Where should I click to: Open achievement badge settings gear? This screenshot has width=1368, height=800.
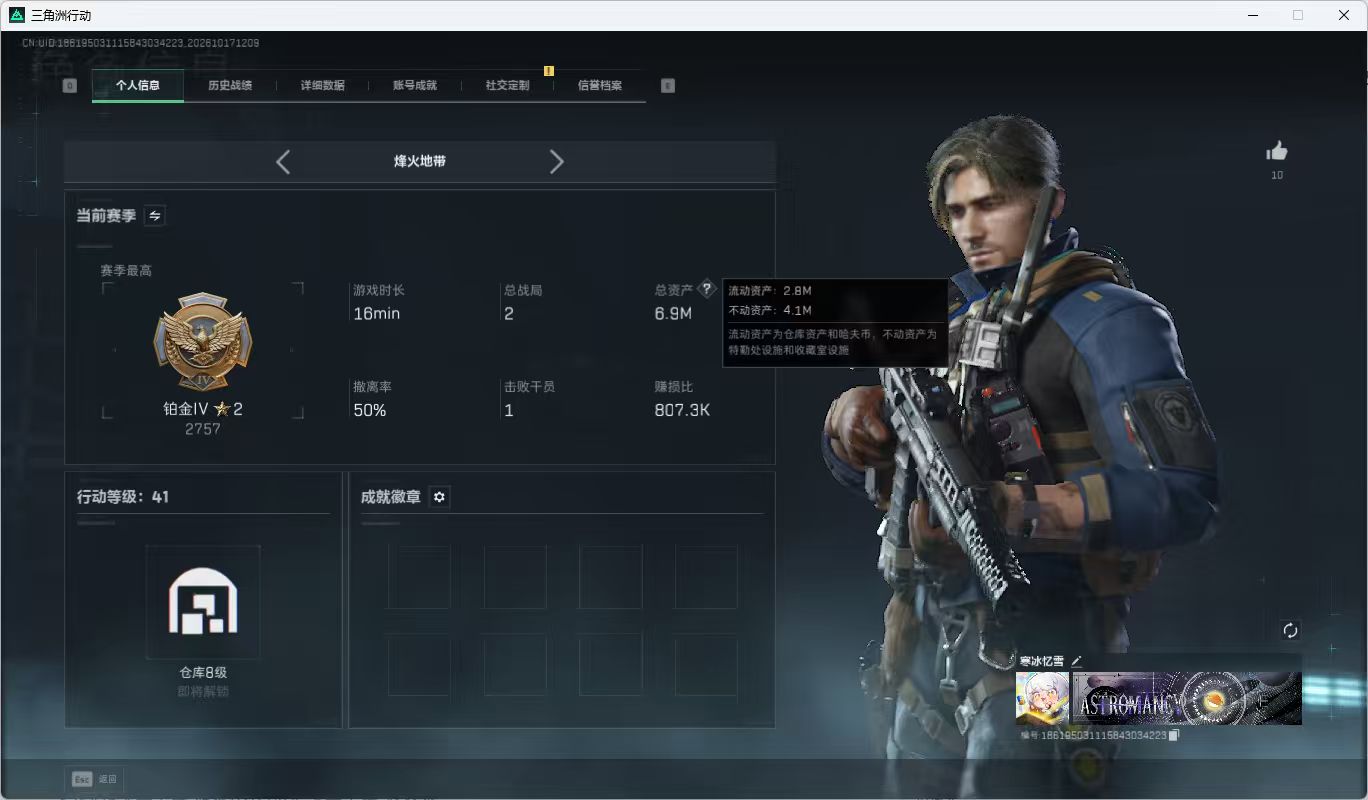439,497
